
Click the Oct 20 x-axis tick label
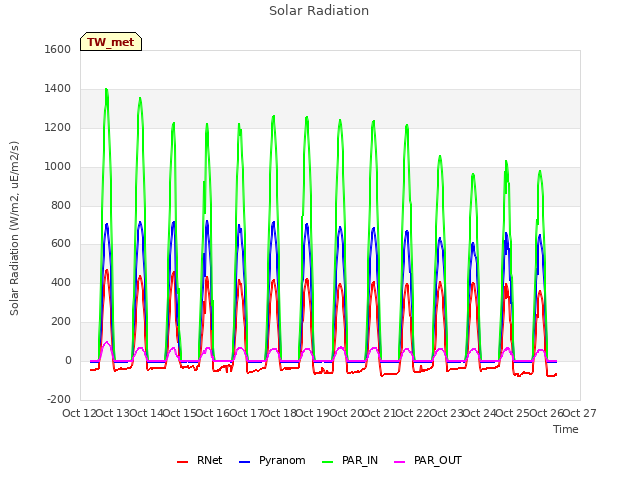pos(346,413)
